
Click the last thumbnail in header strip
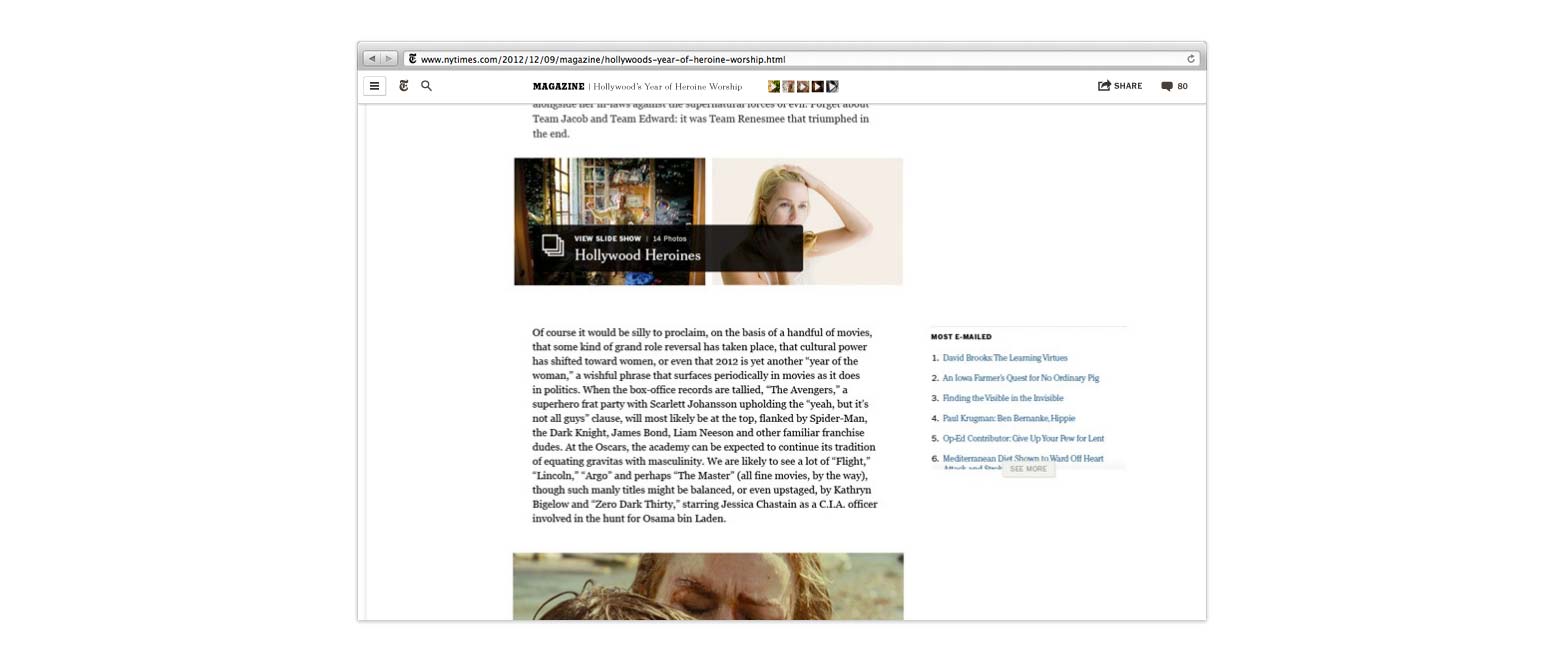(832, 87)
